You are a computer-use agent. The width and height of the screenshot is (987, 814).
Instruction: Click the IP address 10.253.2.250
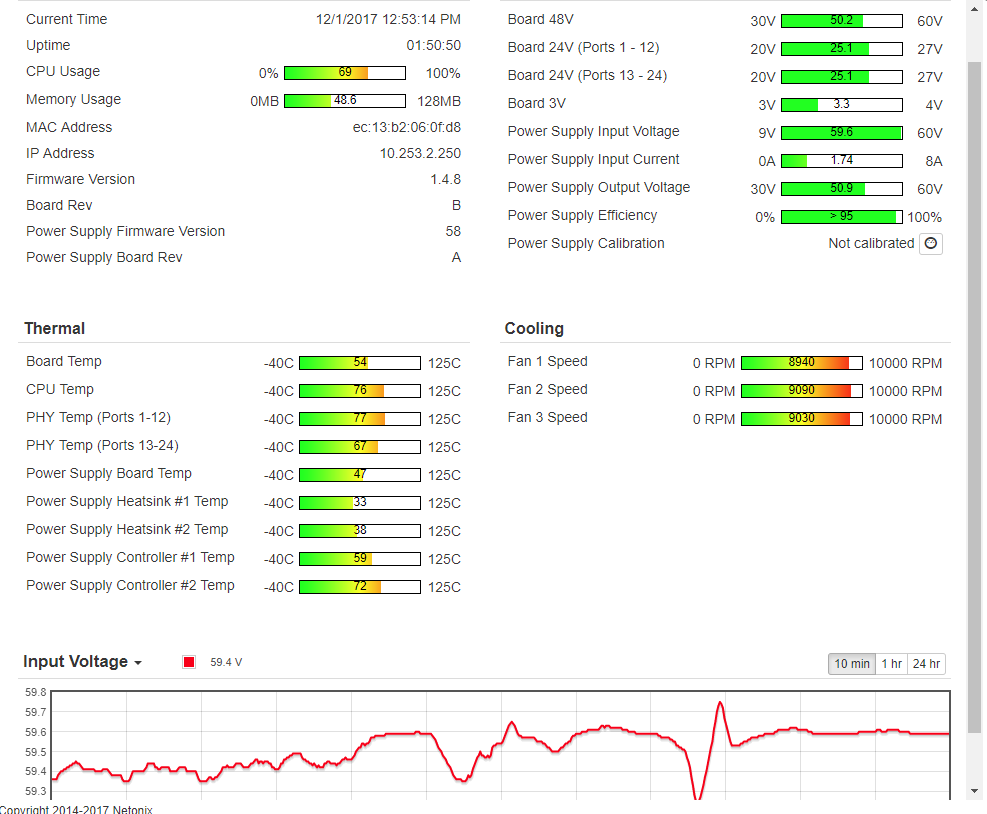coord(420,153)
